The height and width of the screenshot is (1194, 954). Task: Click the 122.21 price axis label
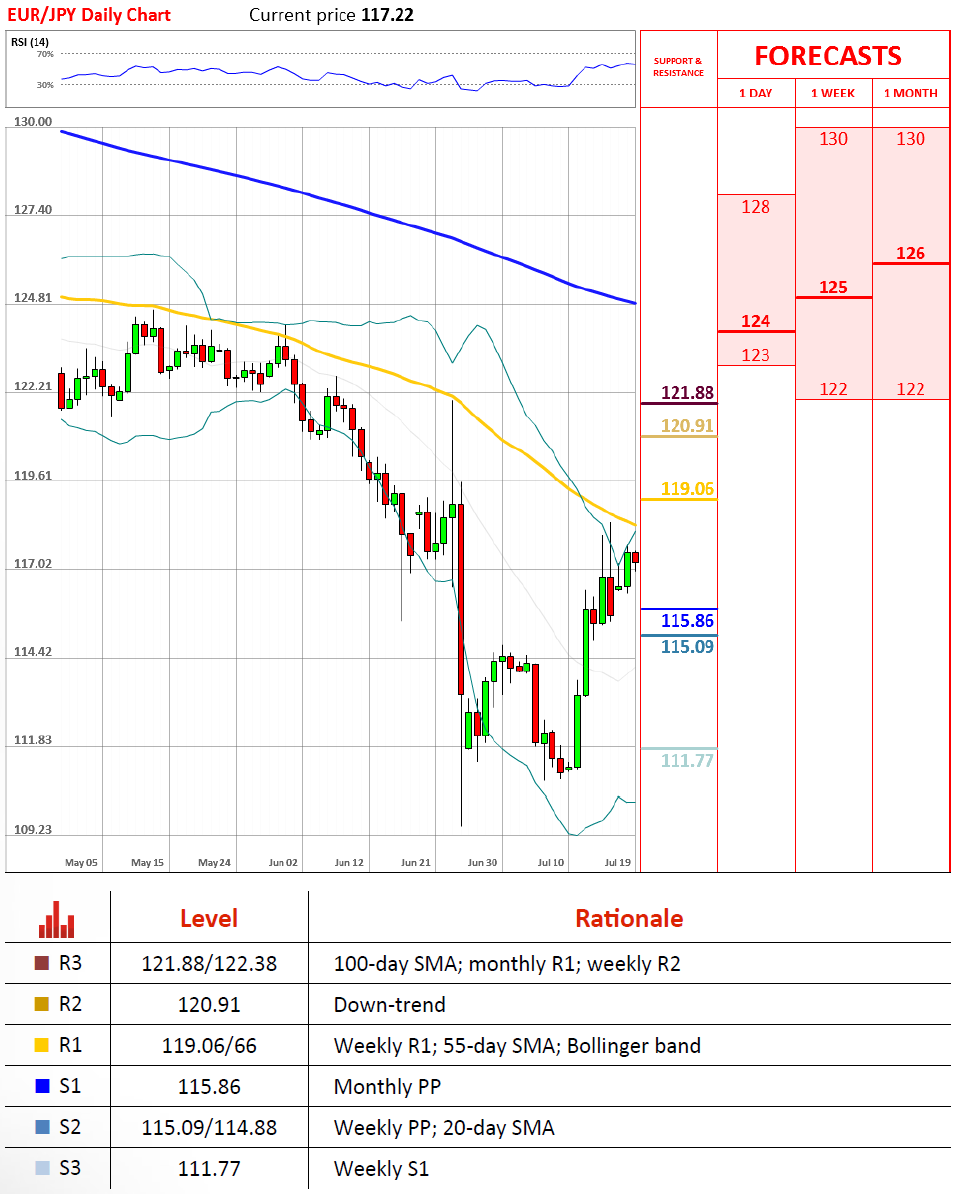(33, 387)
